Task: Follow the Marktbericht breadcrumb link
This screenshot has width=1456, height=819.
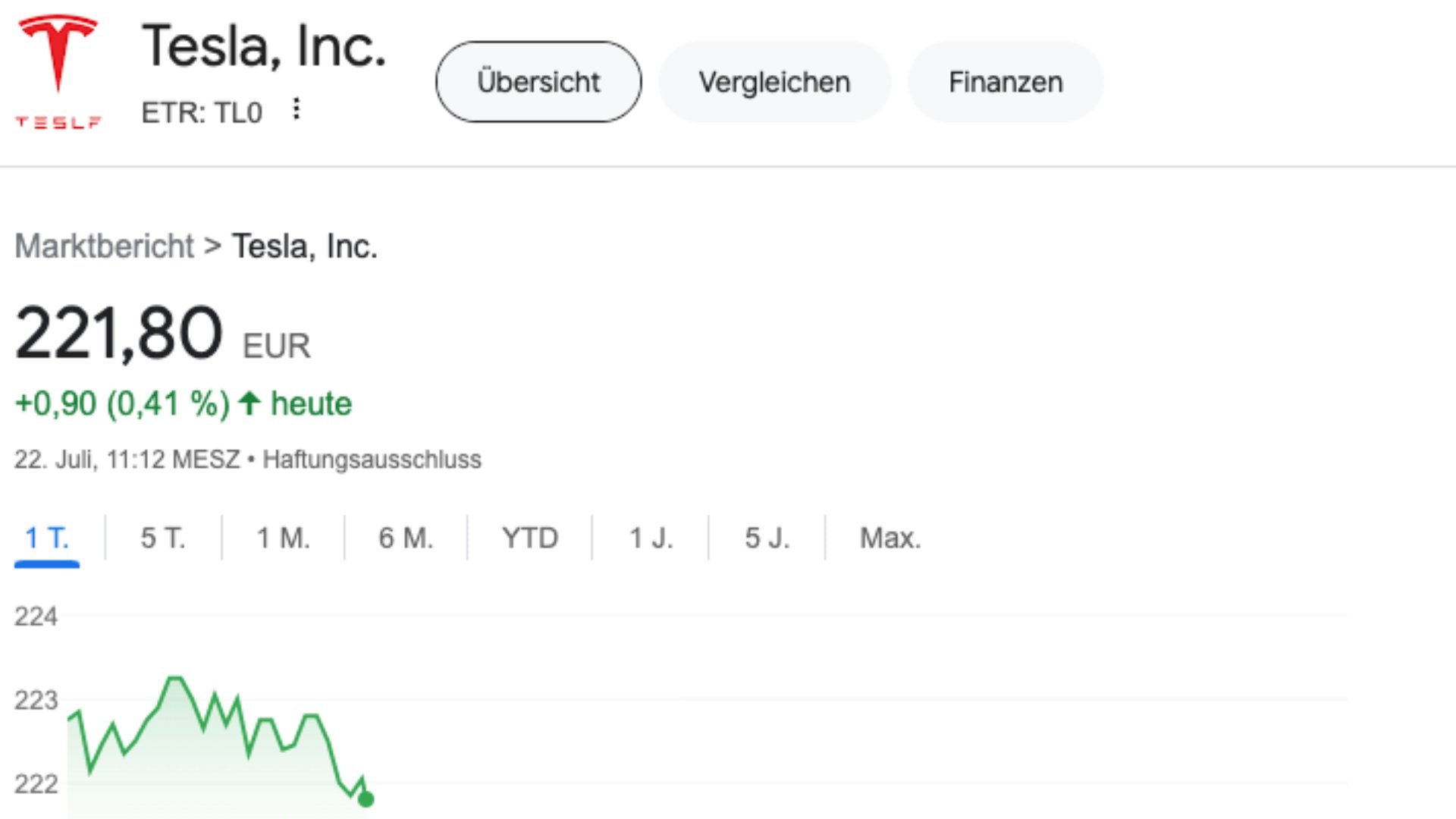Action: click(x=105, y=246)
